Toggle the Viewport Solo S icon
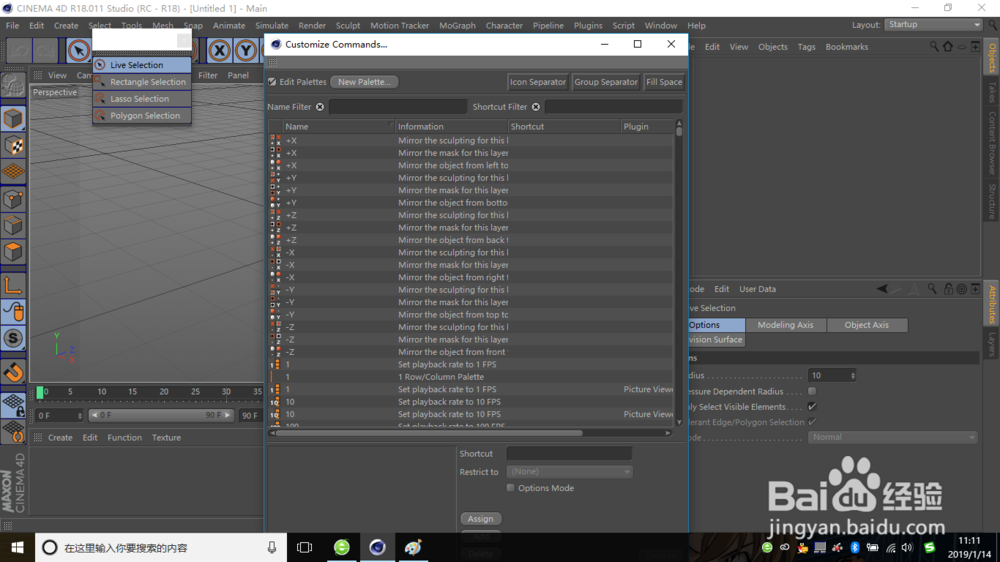The height and width of the screenshot is (562, 1000). pos(13,338)
